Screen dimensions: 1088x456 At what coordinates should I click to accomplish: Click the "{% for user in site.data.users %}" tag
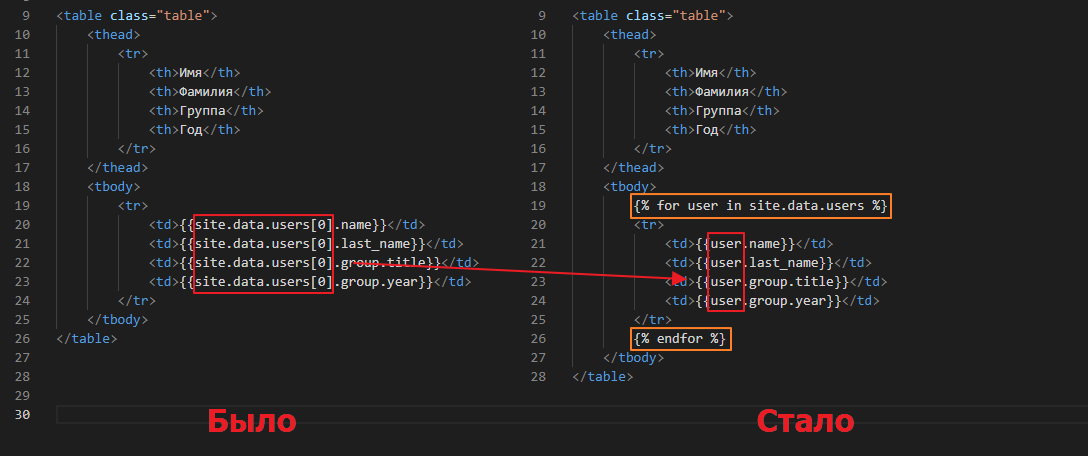[760, 206]
